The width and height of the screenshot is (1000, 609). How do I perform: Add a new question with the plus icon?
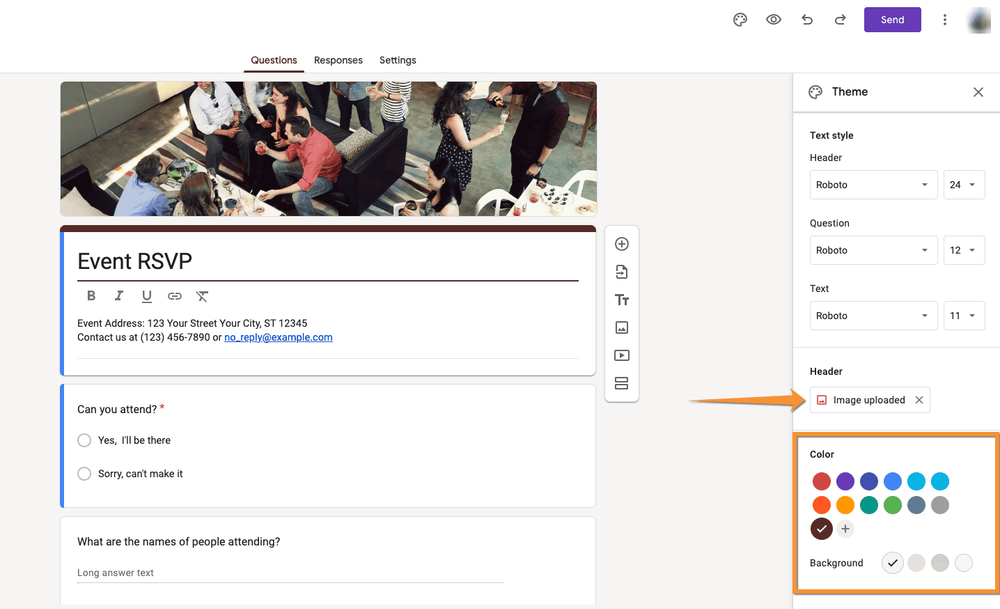pos(622,243)
